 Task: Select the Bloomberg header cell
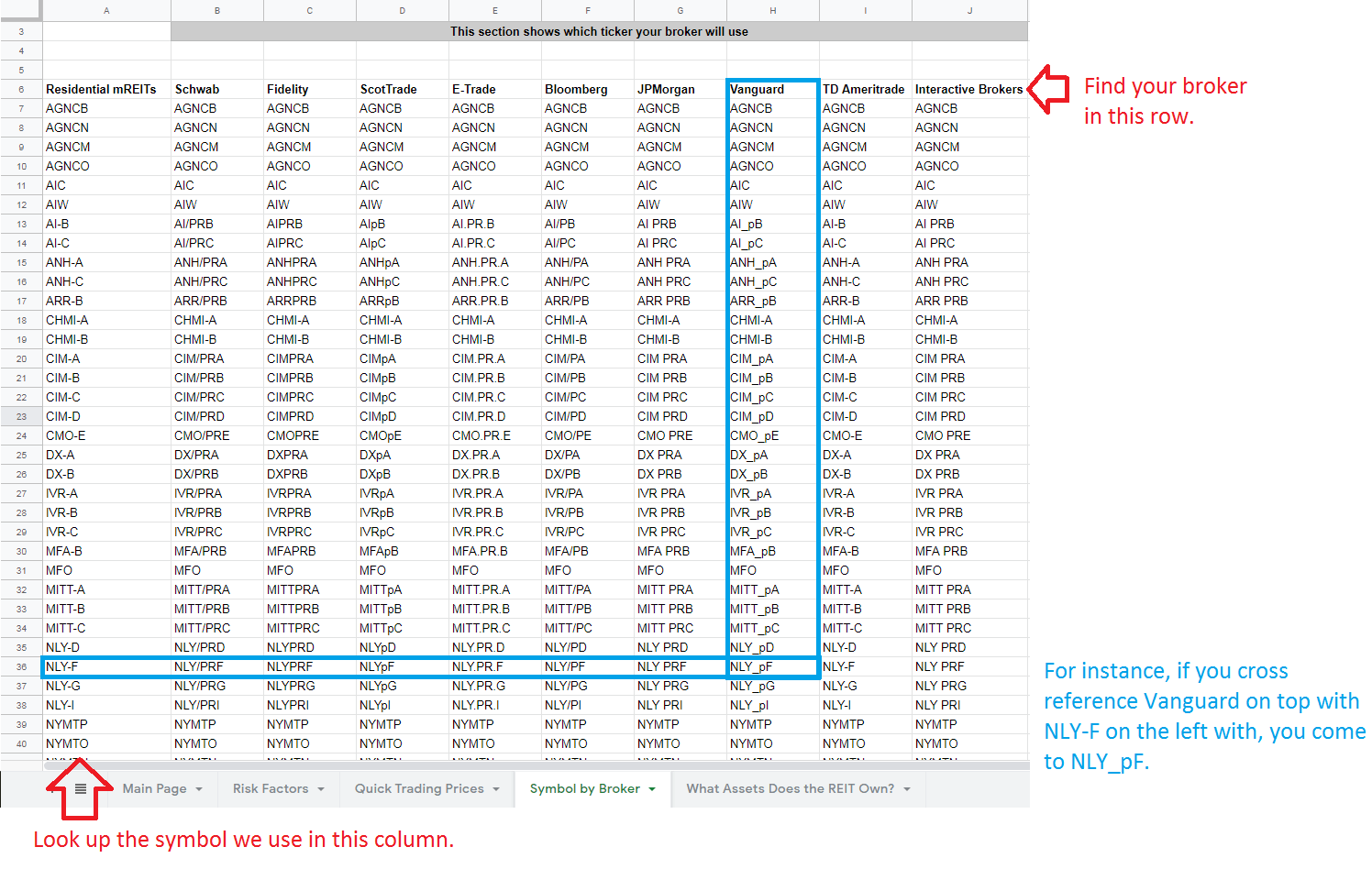click(588, 90)
